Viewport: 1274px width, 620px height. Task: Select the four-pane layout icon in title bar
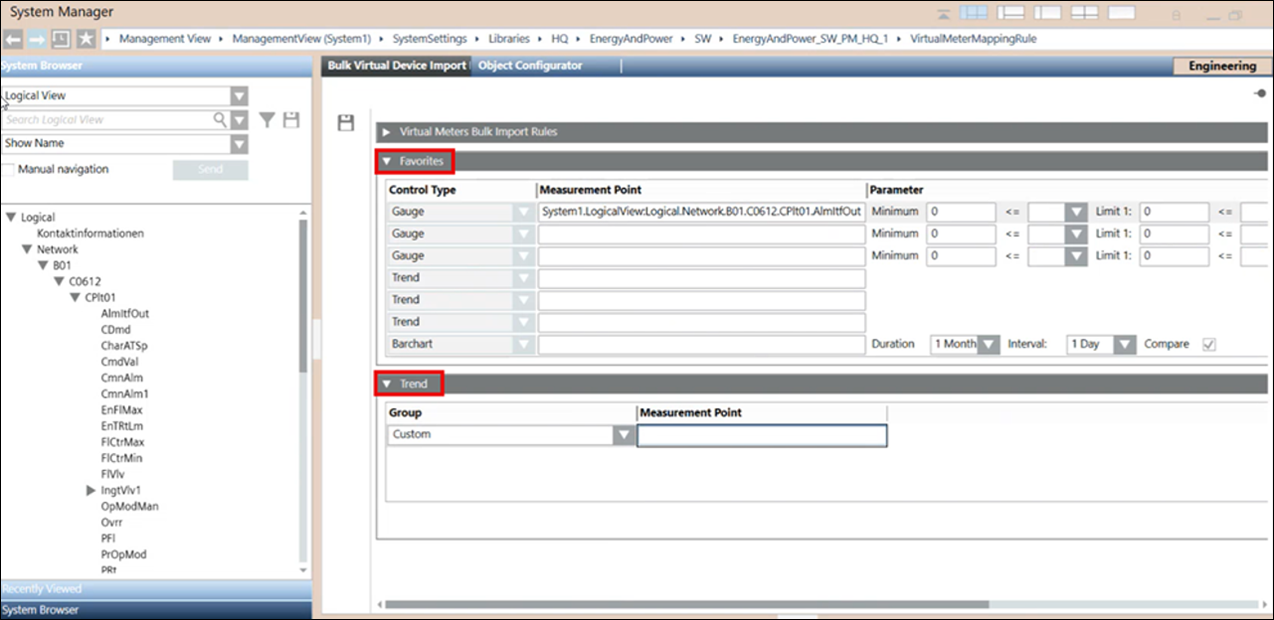pos(1085,13)
